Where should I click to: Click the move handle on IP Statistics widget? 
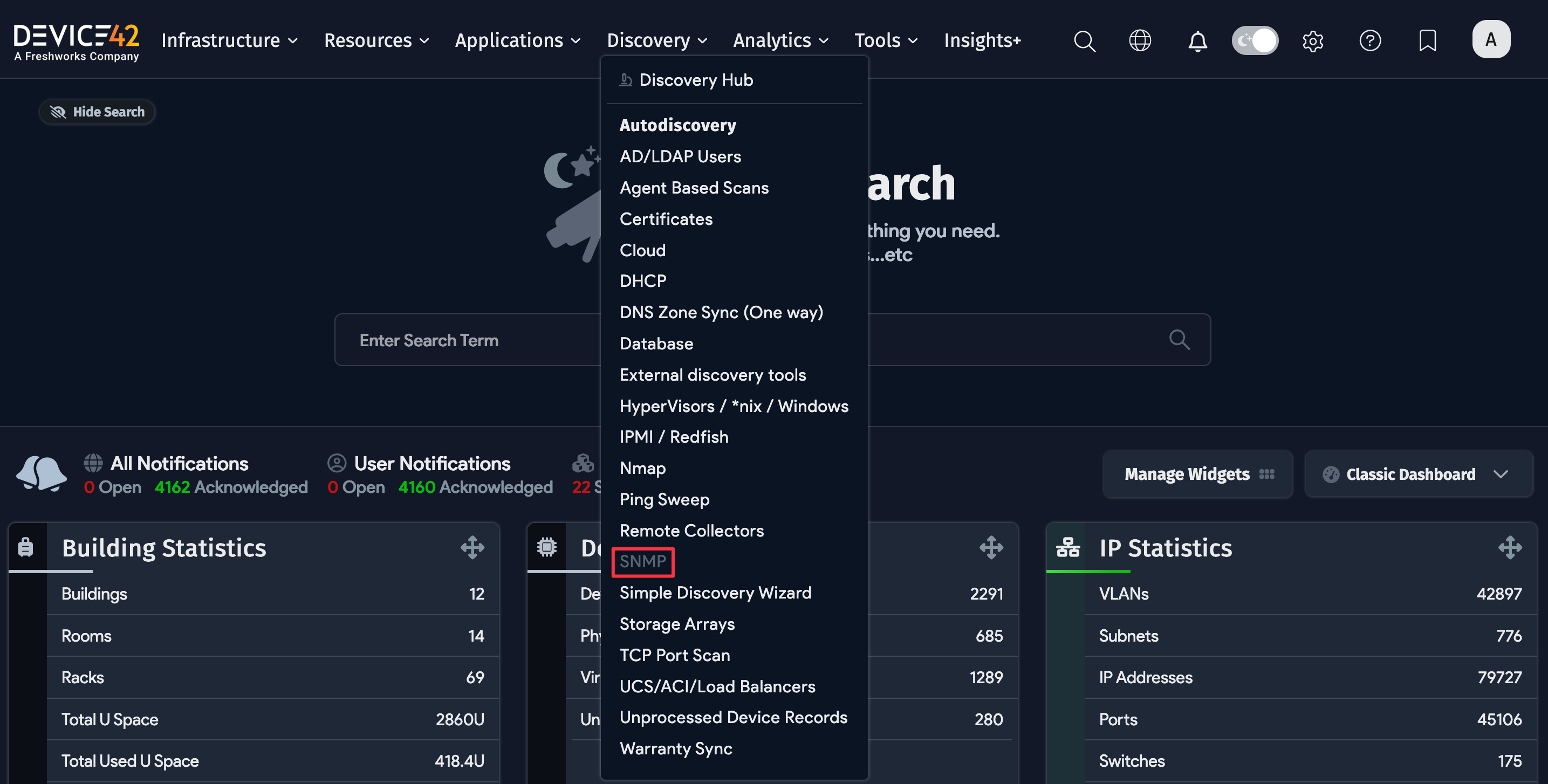pos(1510,547)
